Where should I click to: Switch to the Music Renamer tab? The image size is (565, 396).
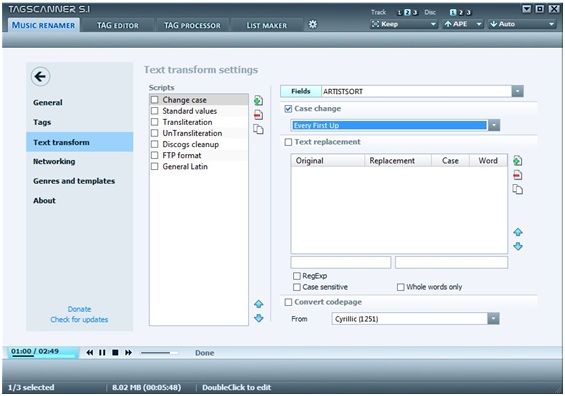(44, 25)
